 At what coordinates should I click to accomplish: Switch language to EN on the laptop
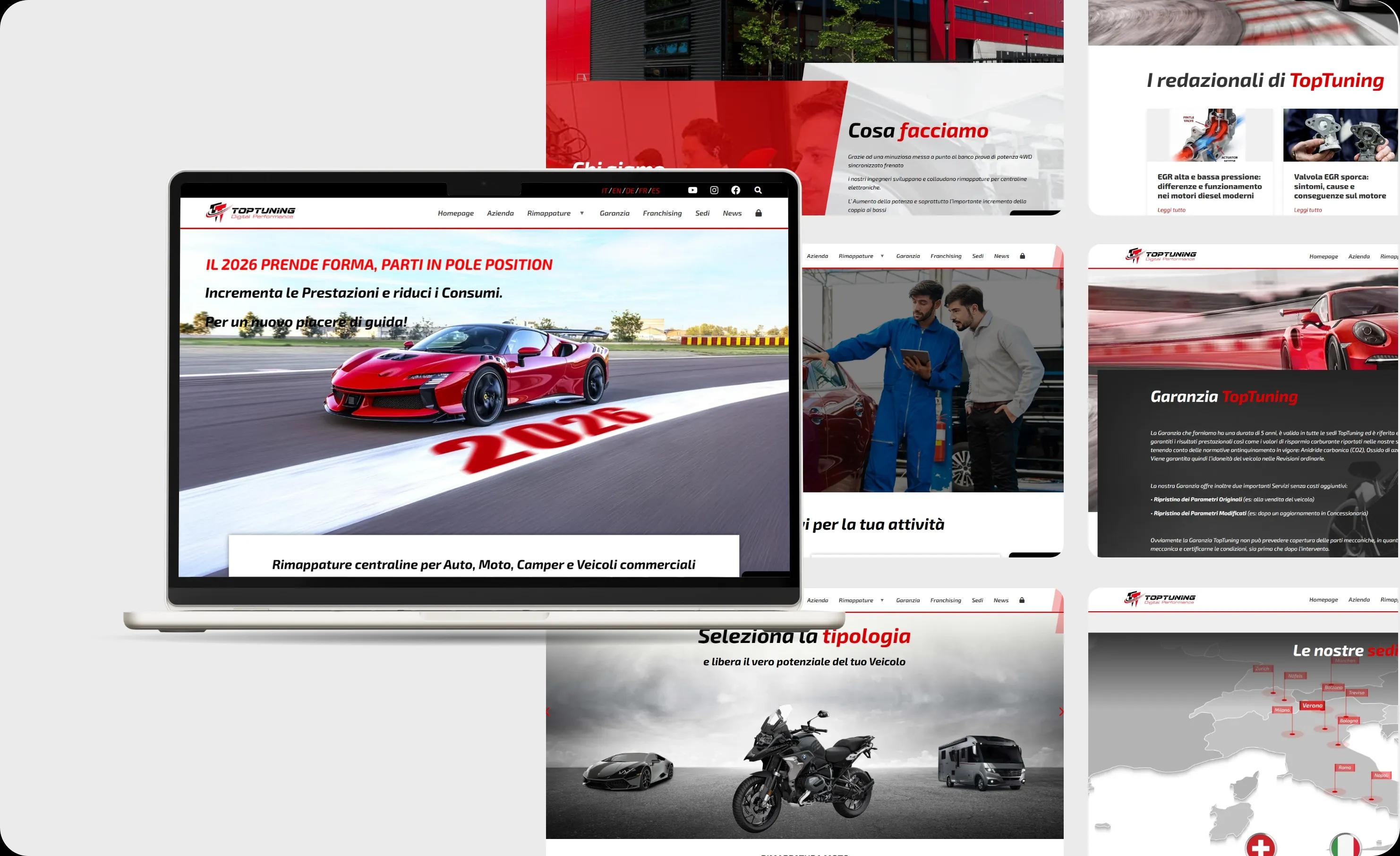click(616, 191)
